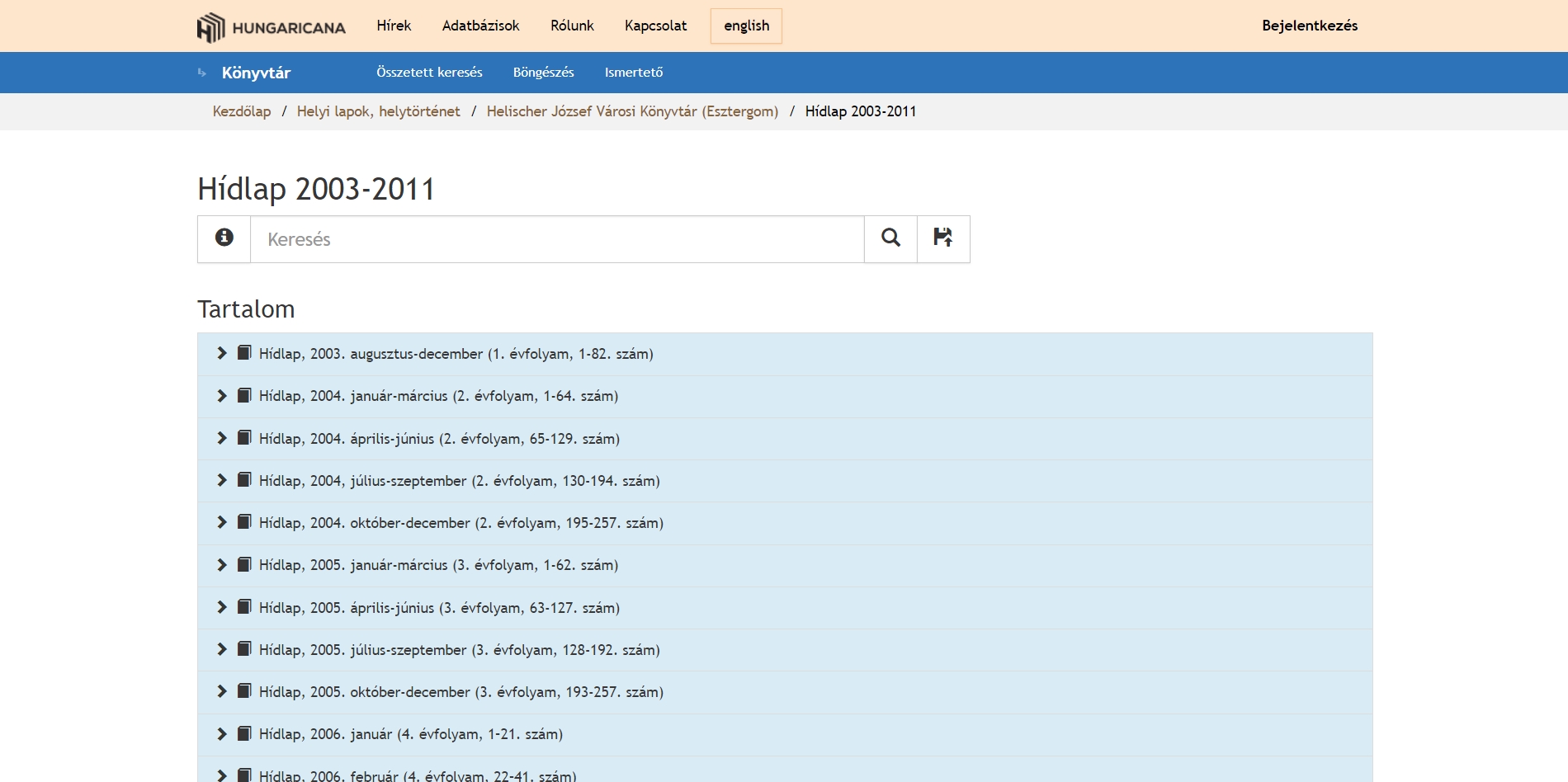
Task: Click the Könyvtár arrow icon
Action: pyautogui.click(x=202, y=73)
